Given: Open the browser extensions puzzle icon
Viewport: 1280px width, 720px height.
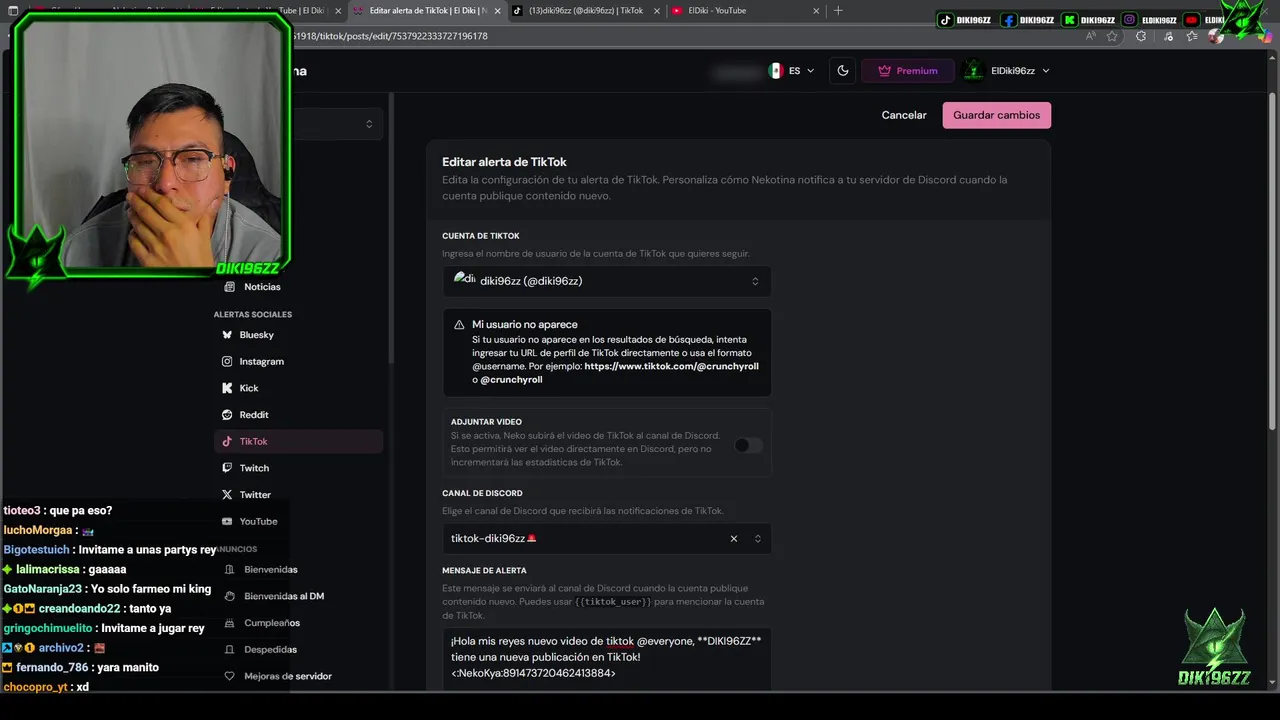Looking at the screenshot, I should click(x=1141, y=36).
